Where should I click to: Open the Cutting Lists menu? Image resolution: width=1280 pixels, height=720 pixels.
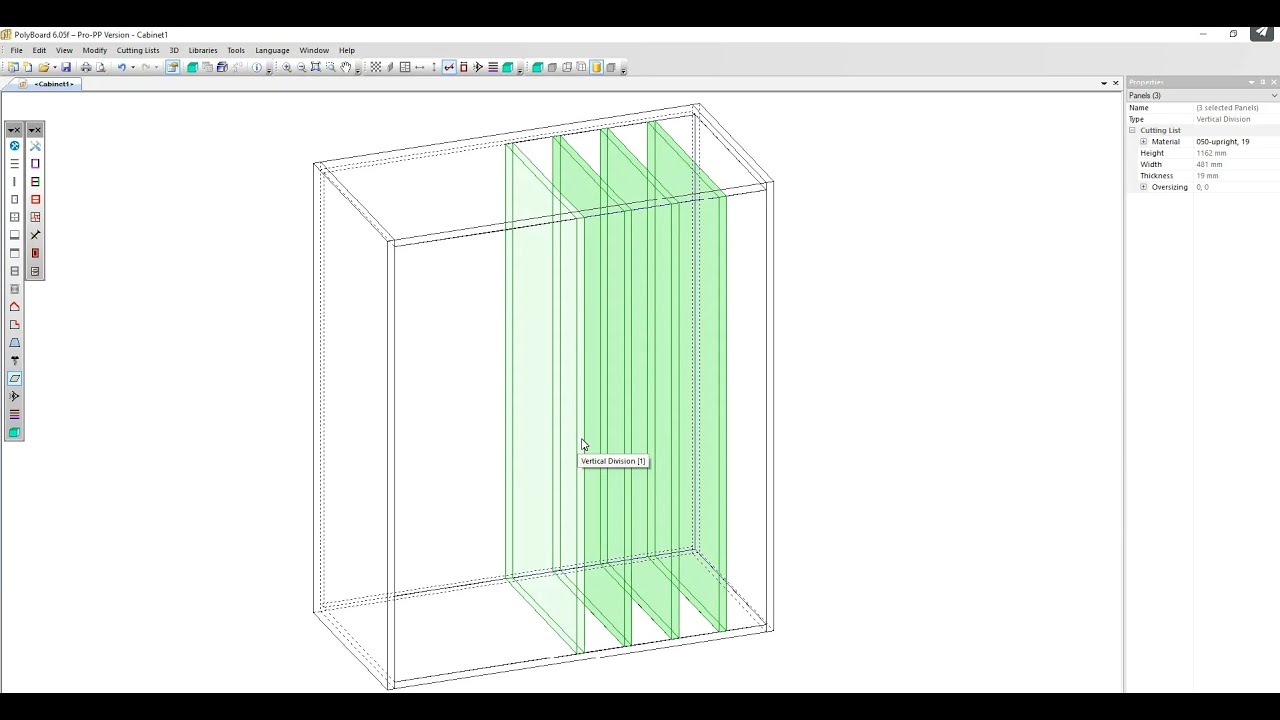pos(138,50)
